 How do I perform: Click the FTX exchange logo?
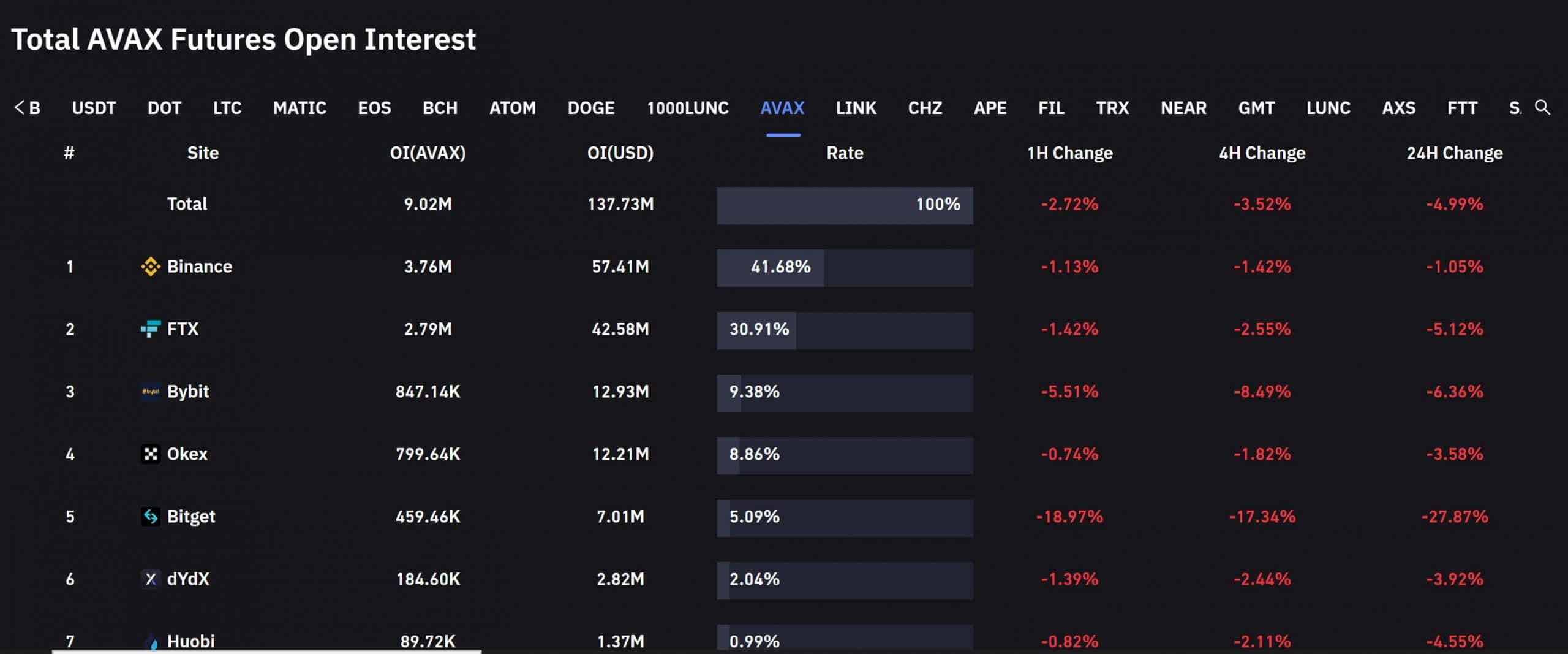(150, 329)
